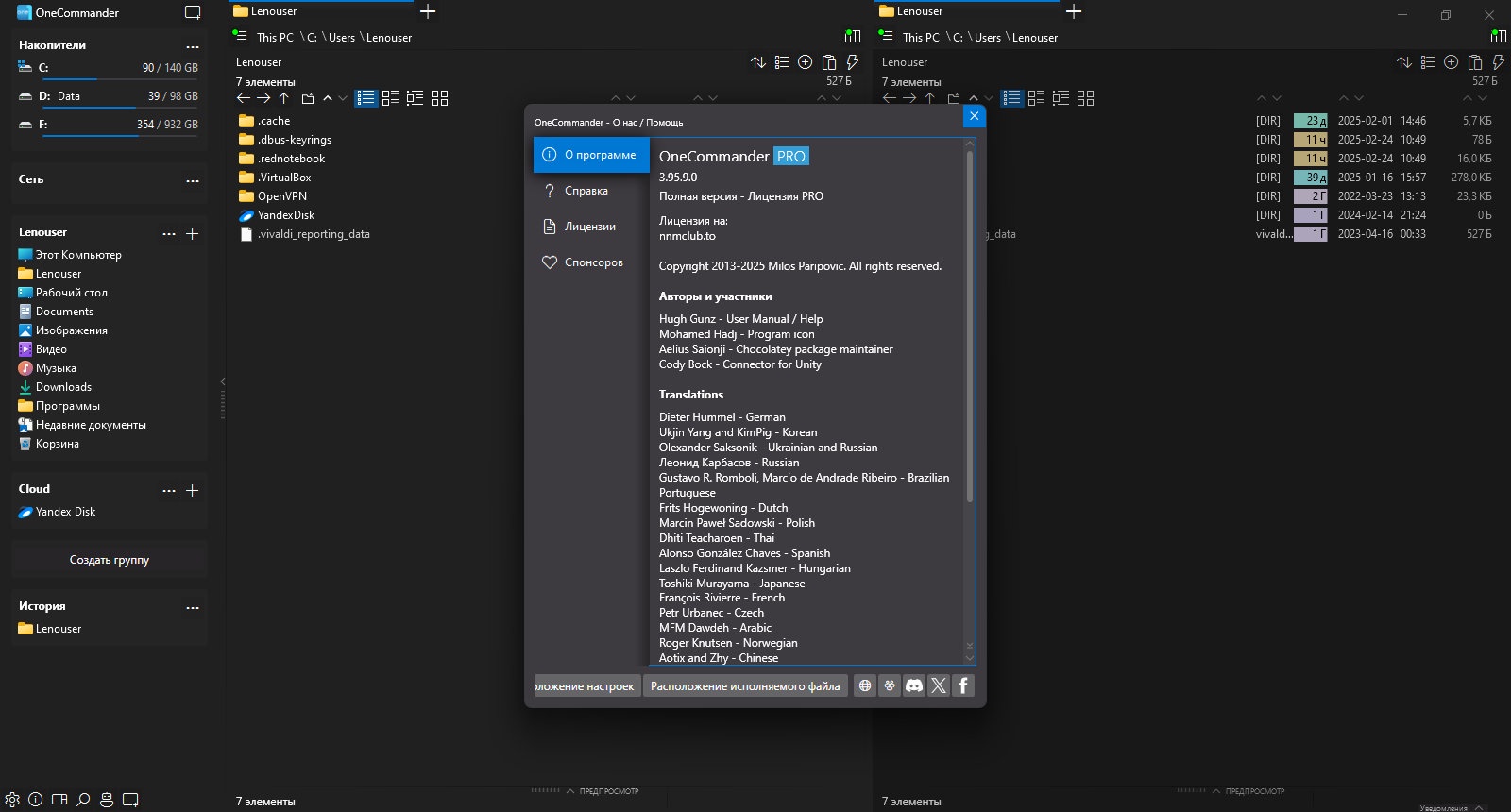The width and height of the screenshot is (1511, 812).
Task: Open the Лицензии tab in dialog
Action: coord(591,227)
